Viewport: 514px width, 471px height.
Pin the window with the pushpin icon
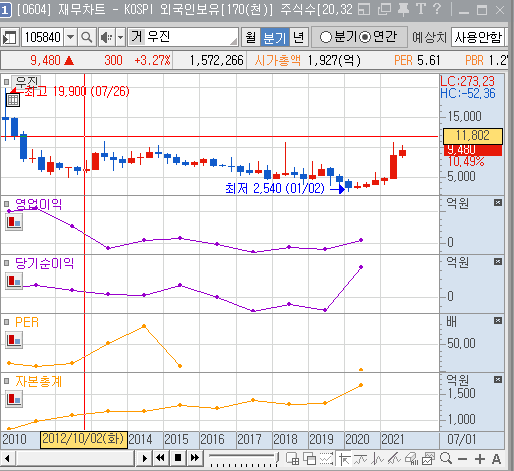(403, 9)
